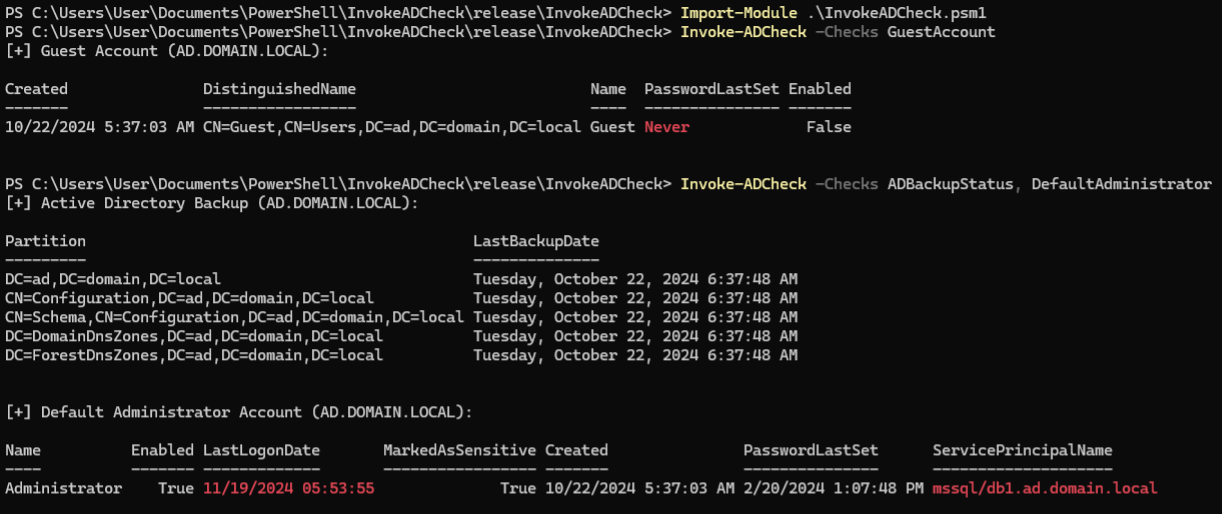Click the Guest account's False enabled value
This screenshot has height=514, width=1222.
829,127
